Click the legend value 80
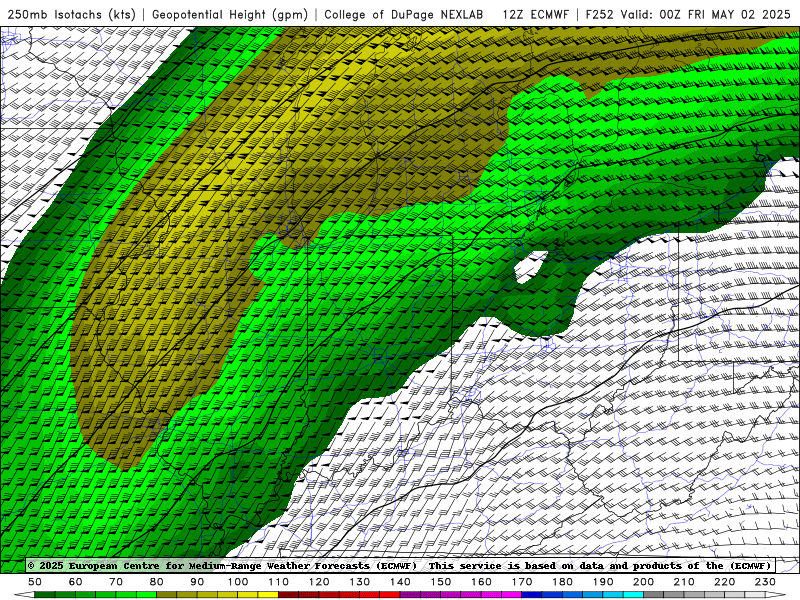Viewport: 800px width, 600px height. tap(157, 582)
